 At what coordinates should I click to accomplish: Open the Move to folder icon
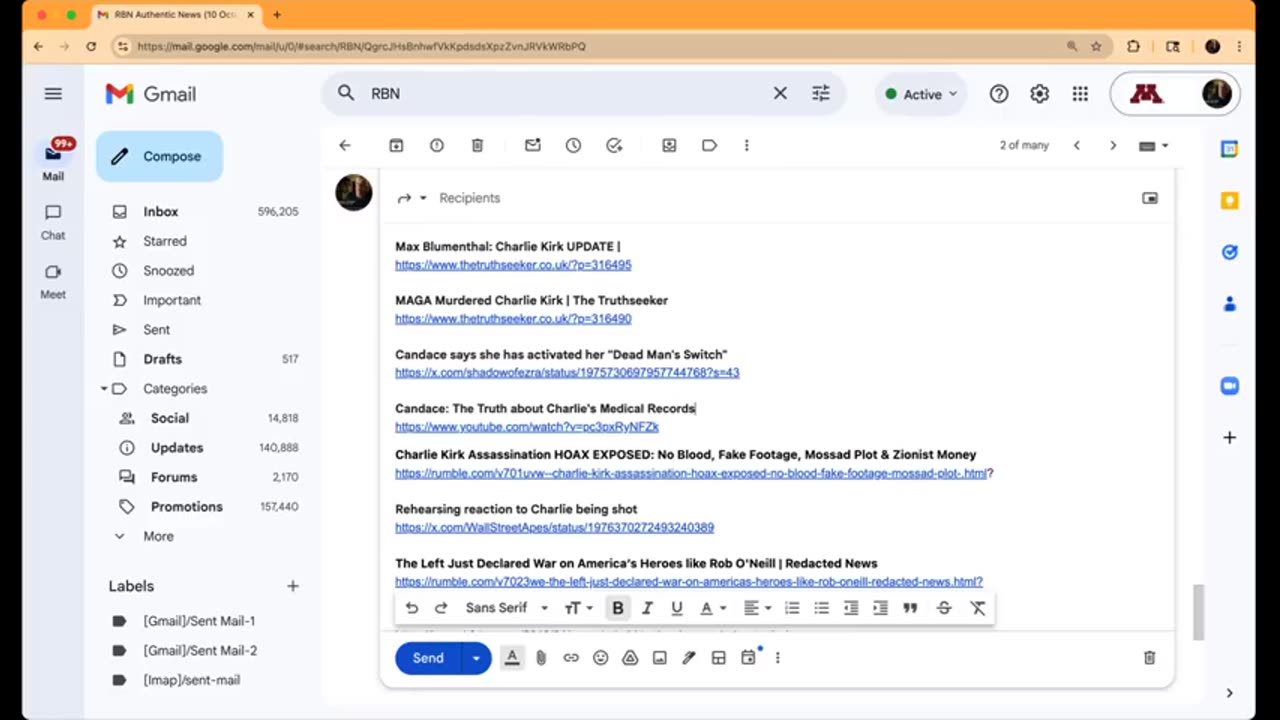(x=669, y=145)
